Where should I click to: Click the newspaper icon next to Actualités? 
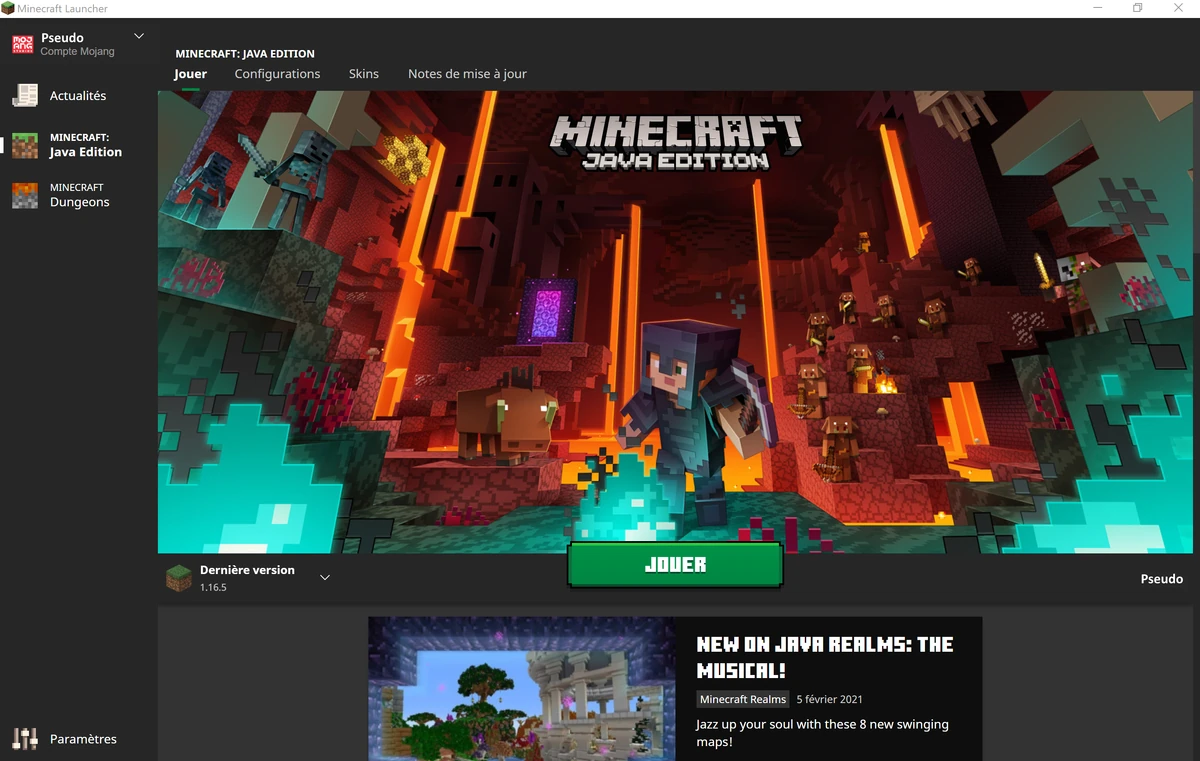[x=25, y=94]
